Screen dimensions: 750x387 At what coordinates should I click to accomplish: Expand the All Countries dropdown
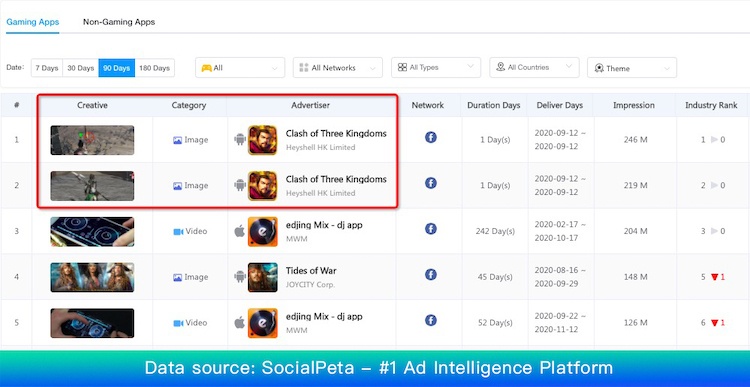(x=534, y=67)
